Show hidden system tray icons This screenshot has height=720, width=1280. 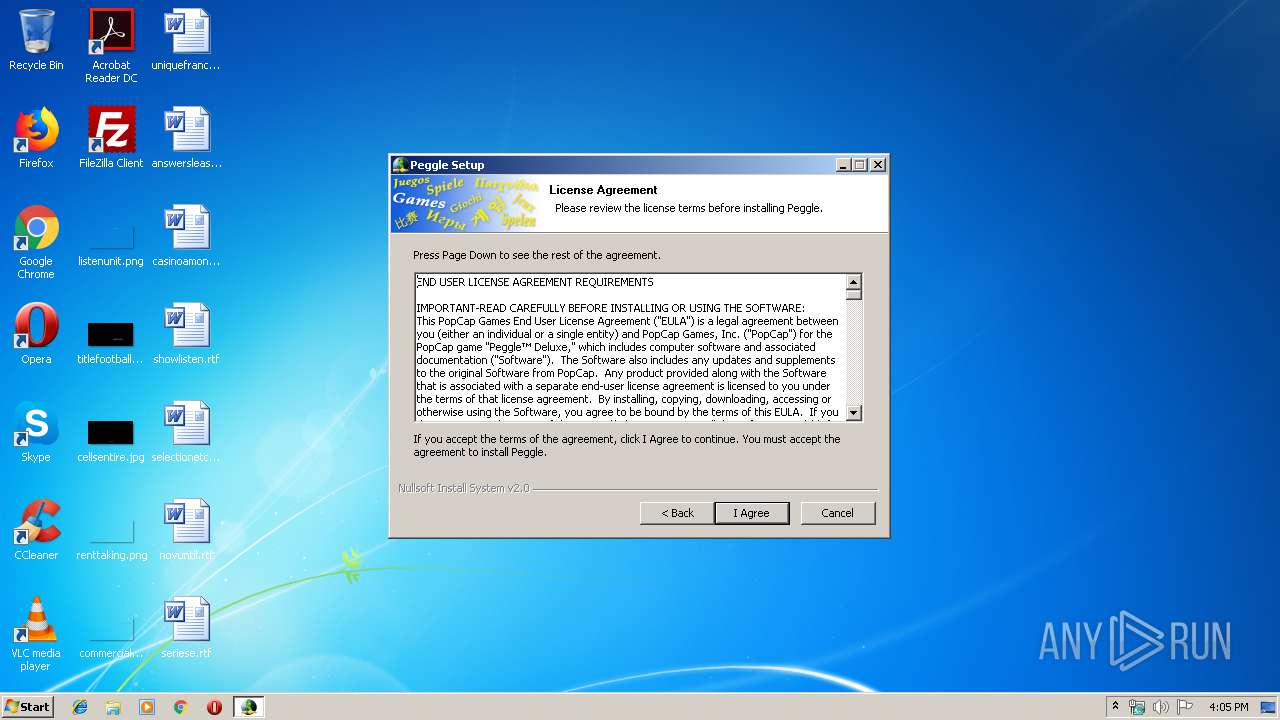coord(1115,707)
